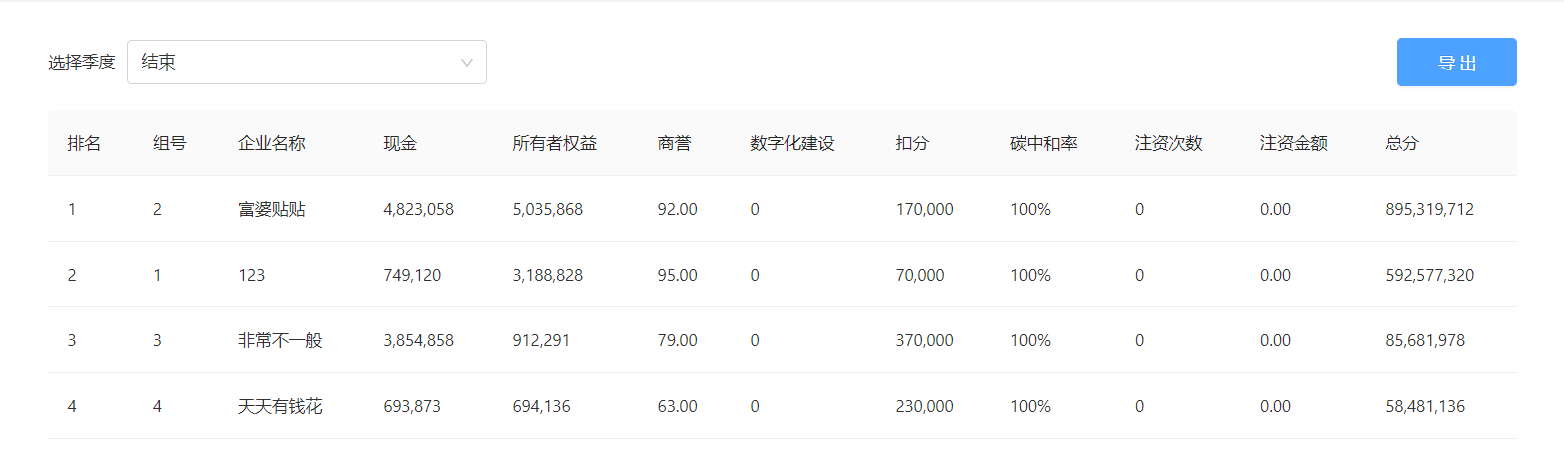
Task: Select the company named 123
Action: (782, 274)
